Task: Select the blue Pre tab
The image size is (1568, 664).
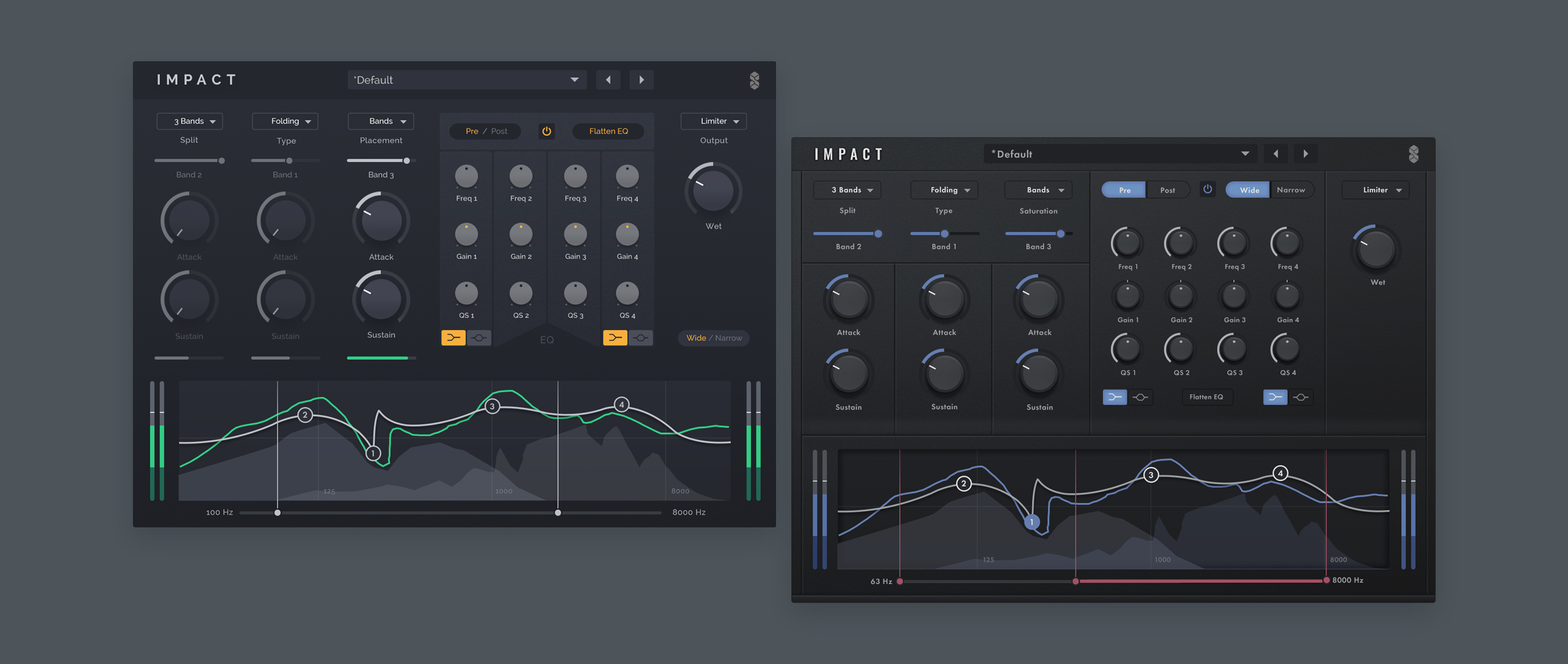Action: (x=1125, y=190)
